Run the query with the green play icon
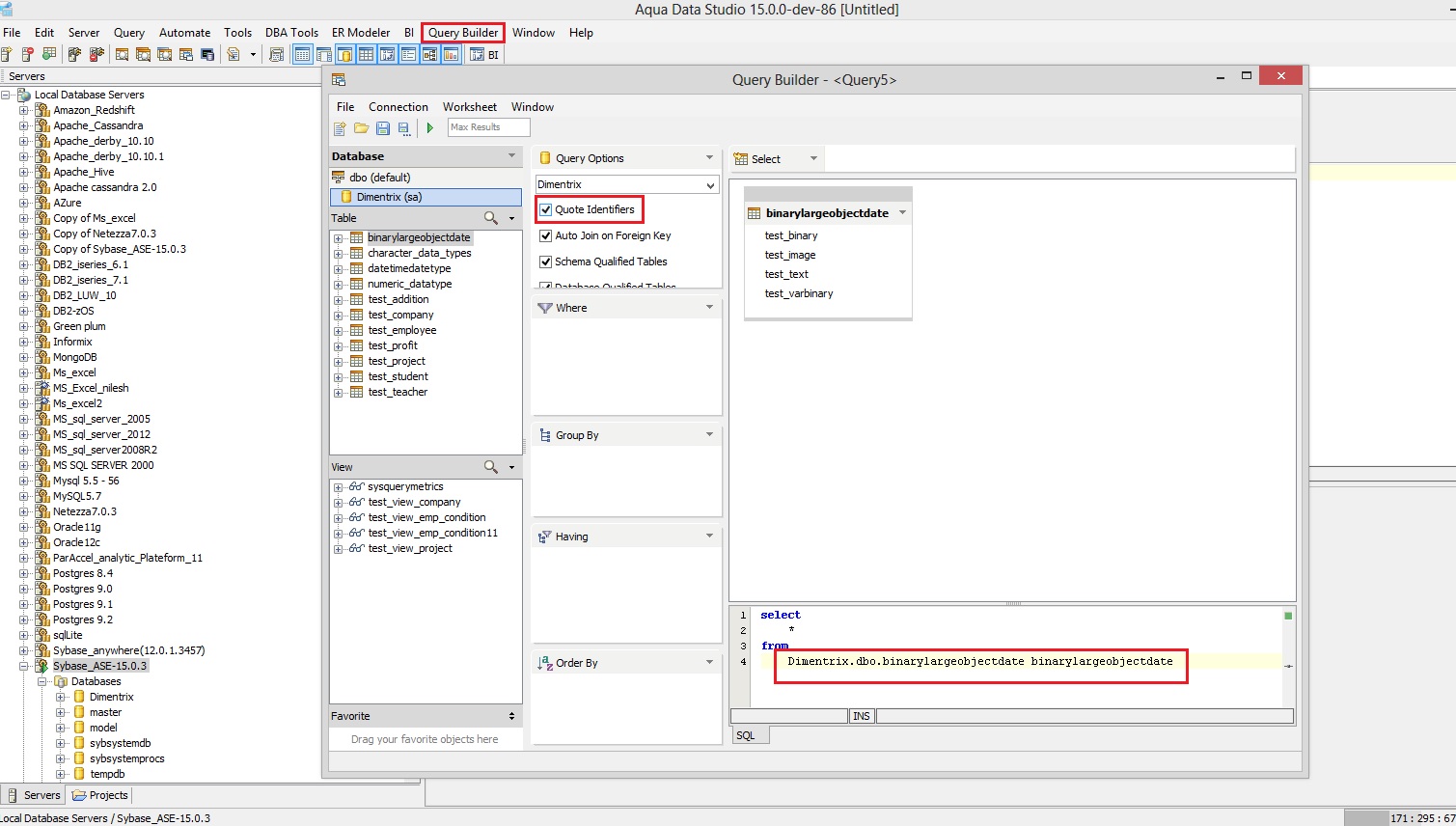Image resolution: width=1456 pixels, height=826 pixels. tap(430, 128)
